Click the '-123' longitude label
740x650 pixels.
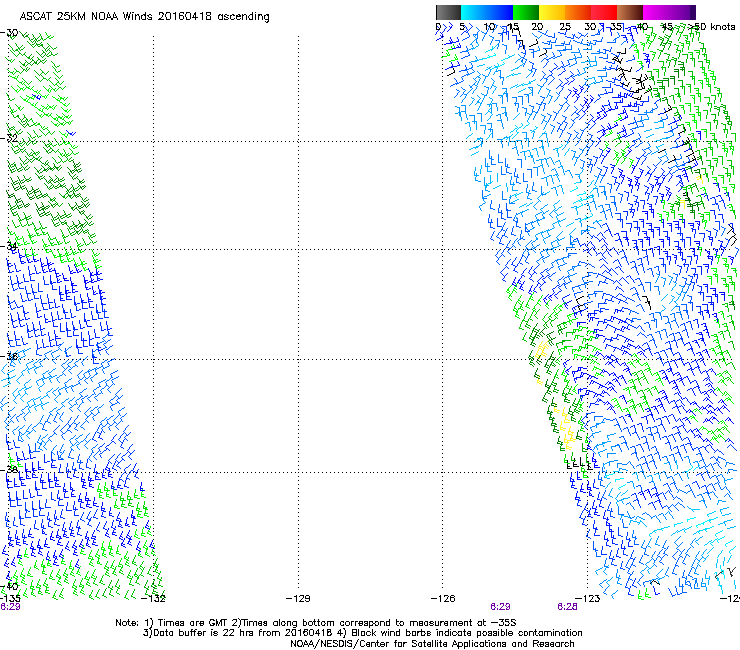588,599
